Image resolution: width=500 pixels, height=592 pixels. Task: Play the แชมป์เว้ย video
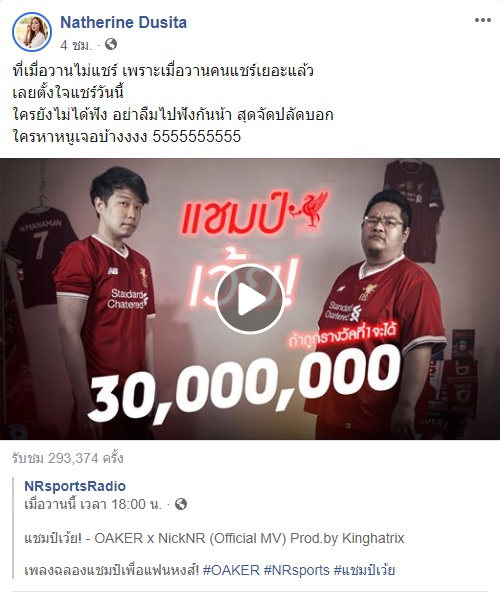[250, 299]
